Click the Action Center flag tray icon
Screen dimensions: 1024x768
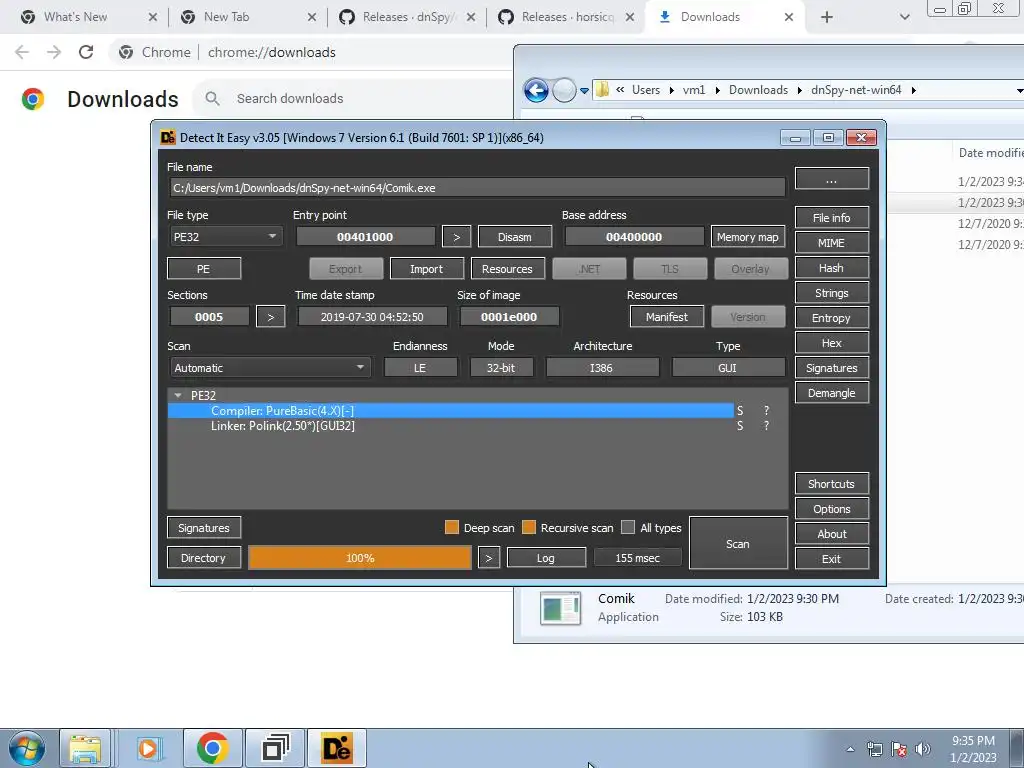pos(899,749)
